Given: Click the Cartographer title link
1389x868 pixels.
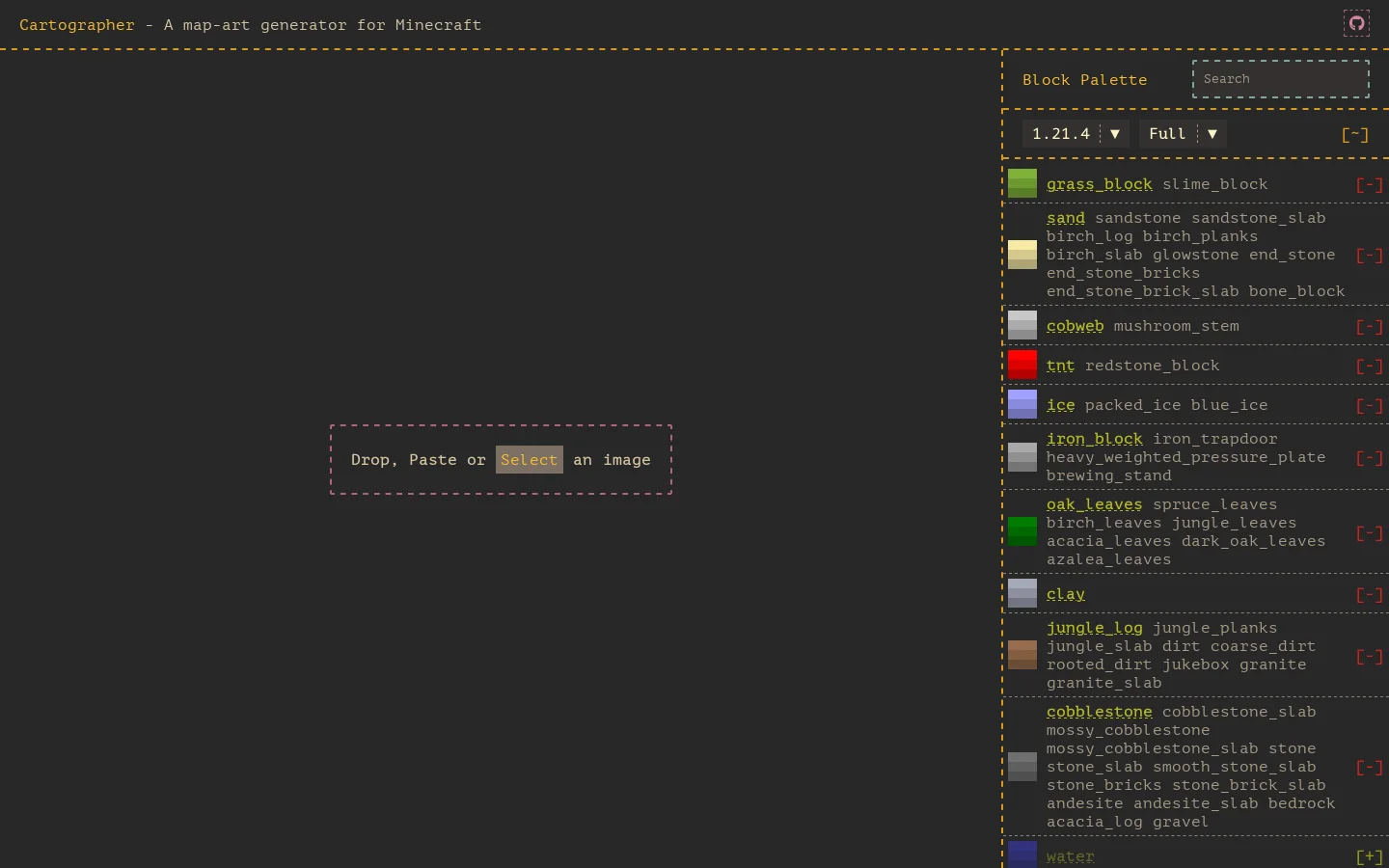Looking at the screenshot, I should 77,25.
